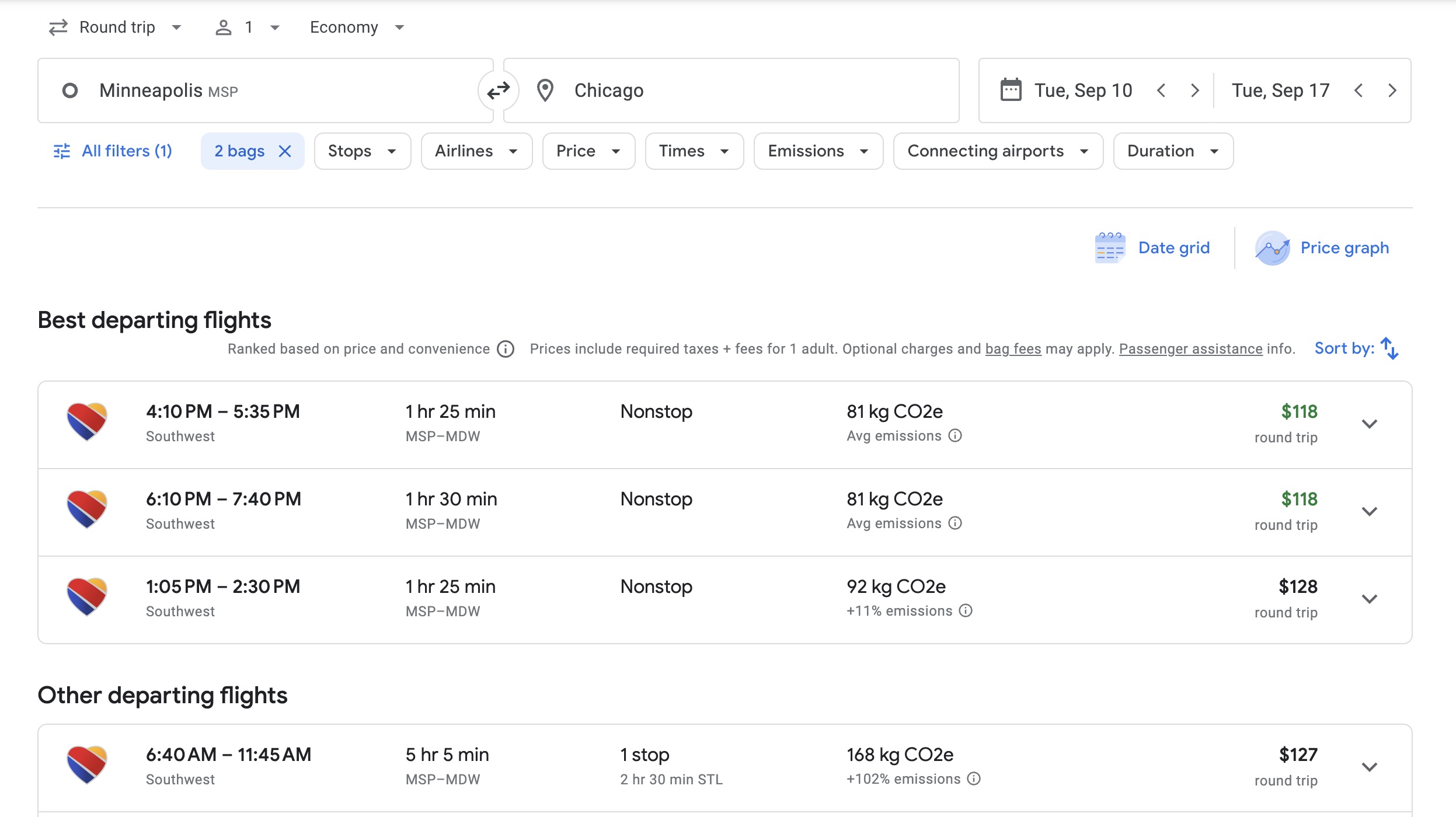The image size is (1456, 817).
Task: Open All filters (1) panel
Action: [113, 151]
